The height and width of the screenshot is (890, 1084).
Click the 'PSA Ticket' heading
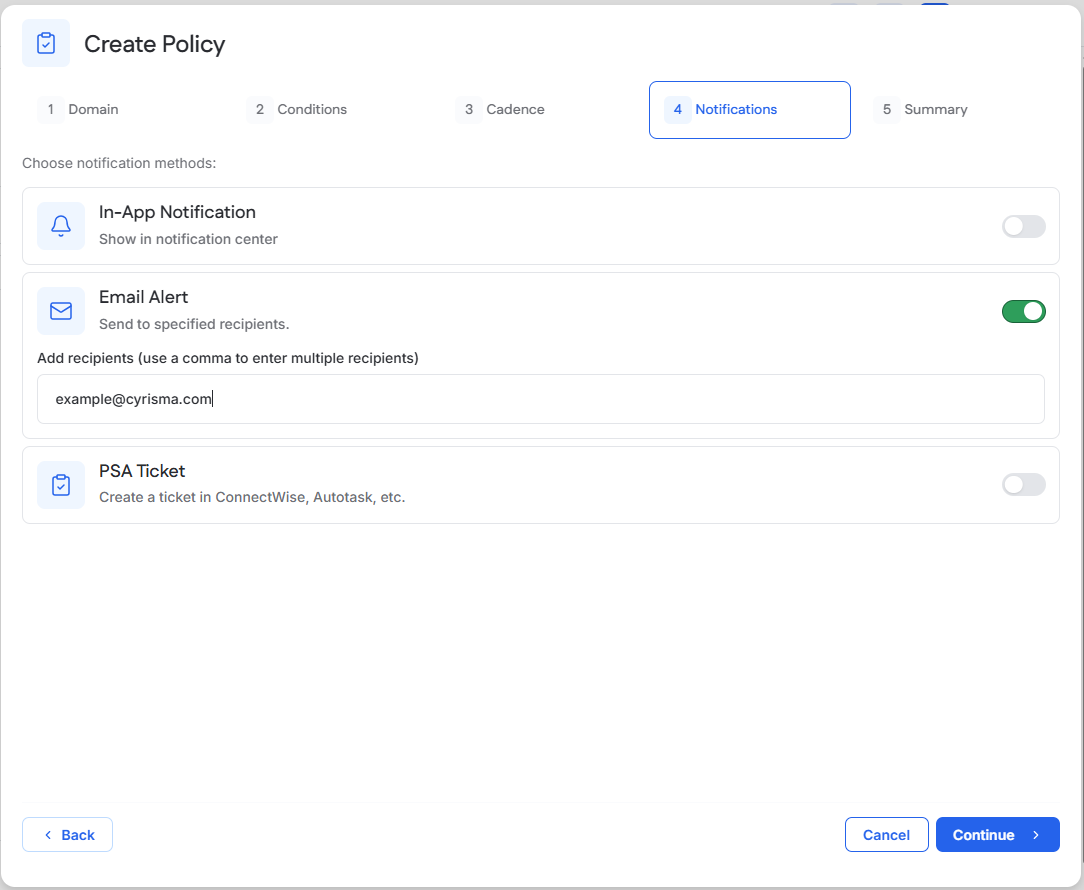pyautogui.click(x=142, y=471)
